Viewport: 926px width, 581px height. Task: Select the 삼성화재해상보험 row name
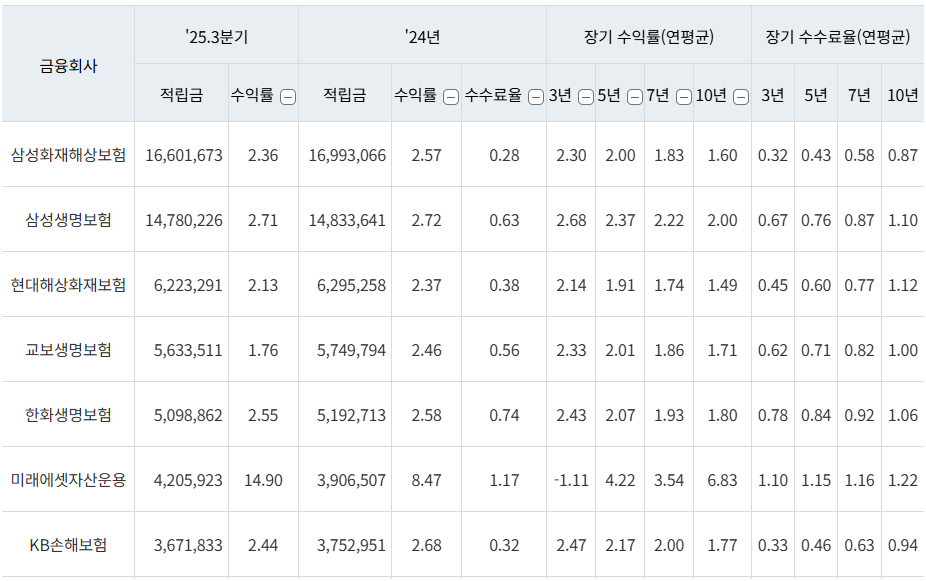point(69,155)
